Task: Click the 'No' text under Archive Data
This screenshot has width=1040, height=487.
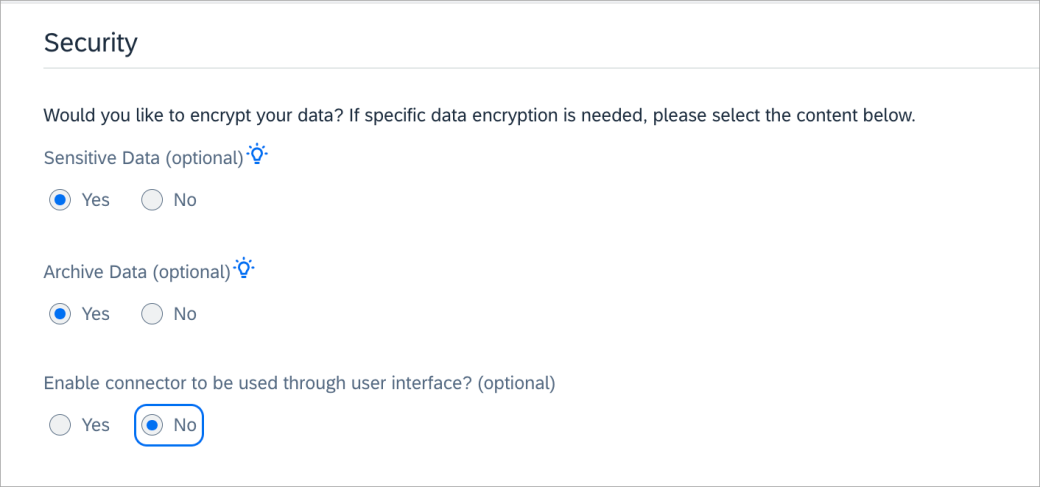Action: coord(185,313)
